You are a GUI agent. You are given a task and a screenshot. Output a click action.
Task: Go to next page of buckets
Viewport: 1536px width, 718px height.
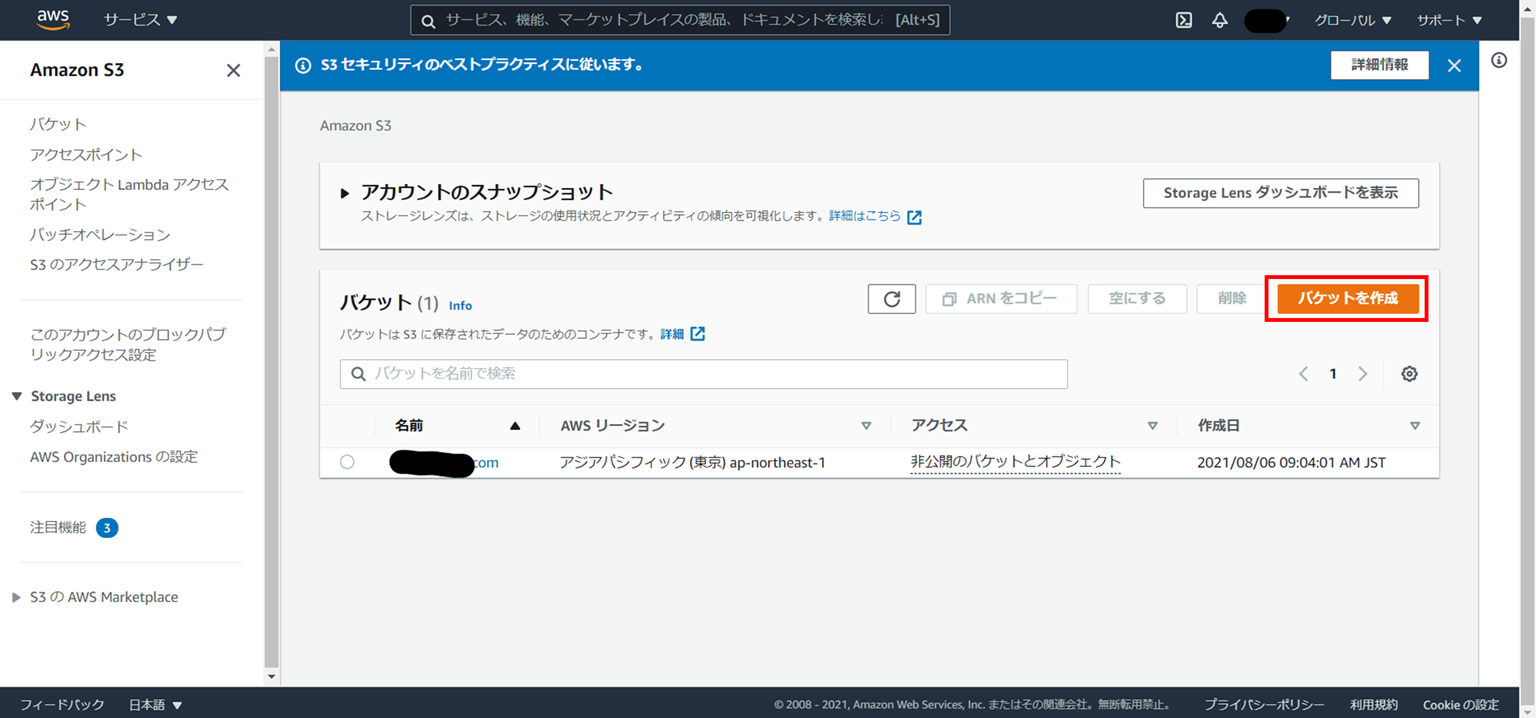tap(1362, 374)
